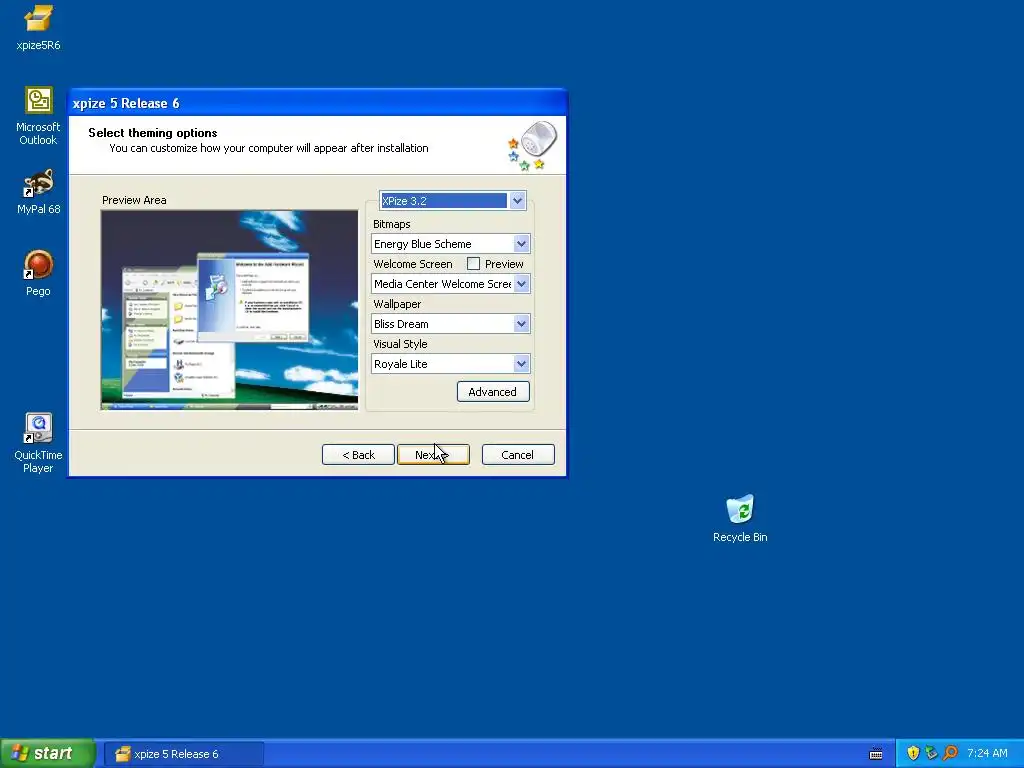Enable the Welcome Screen Preview checkbox
Viewport: 1024px width, 768px height.
coord(473,264)
